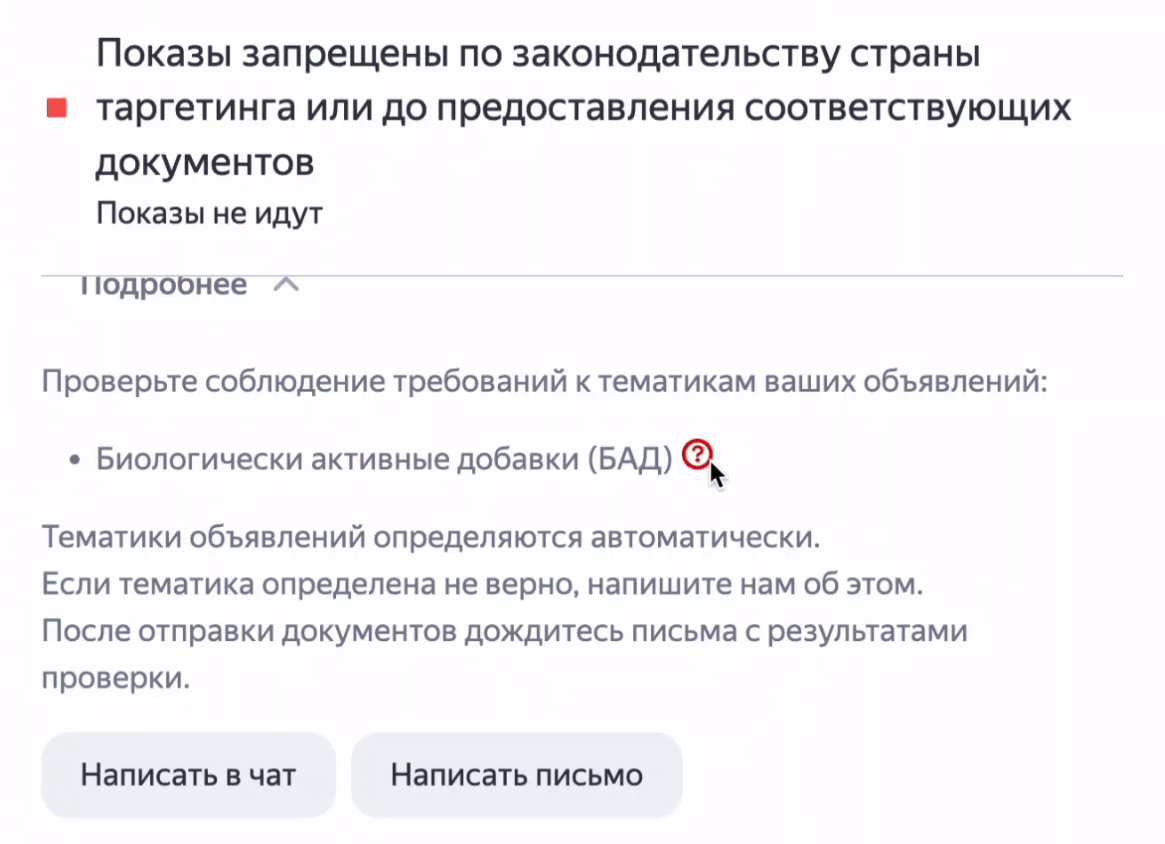Click the Проверьте соблюдение требований line
The height and width of the screenshot is (844, 1165).
tap(543, 382)
